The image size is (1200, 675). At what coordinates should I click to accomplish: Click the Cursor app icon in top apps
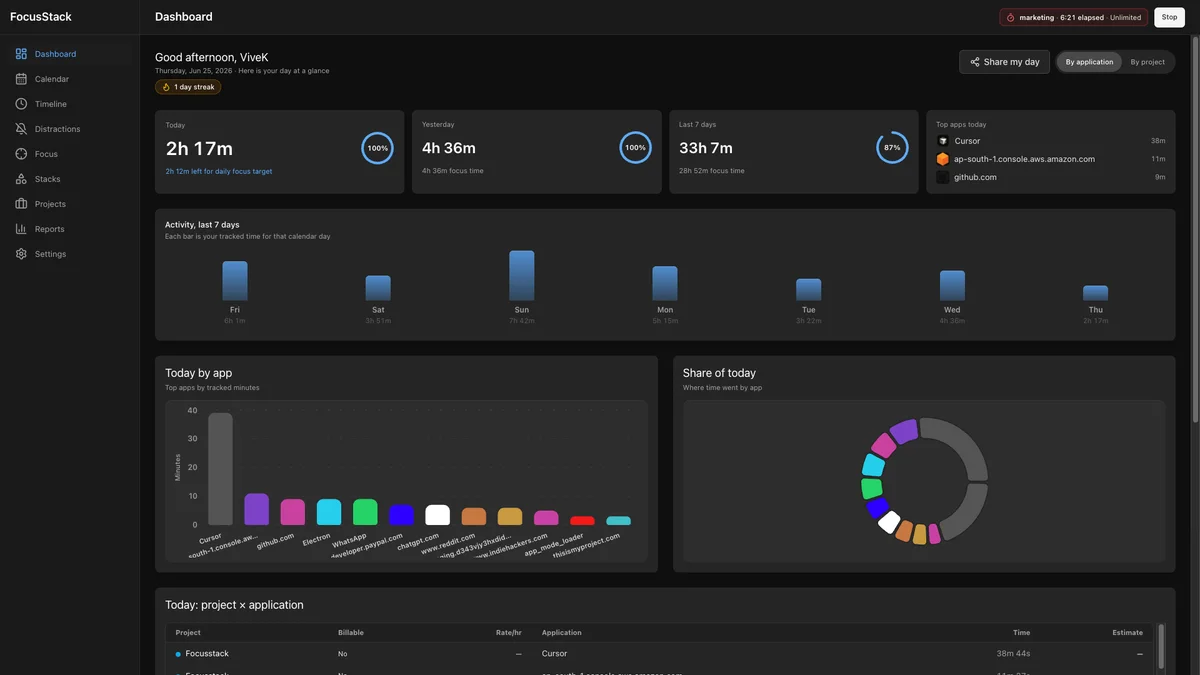(942, 141)
